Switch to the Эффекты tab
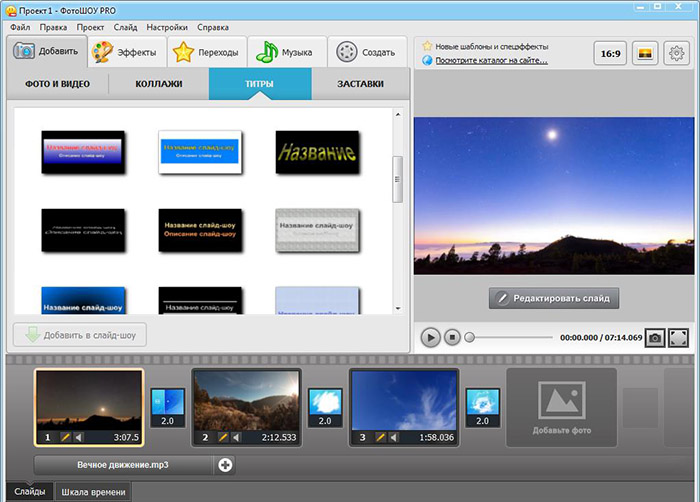700x502 pixels. point(127,52)
